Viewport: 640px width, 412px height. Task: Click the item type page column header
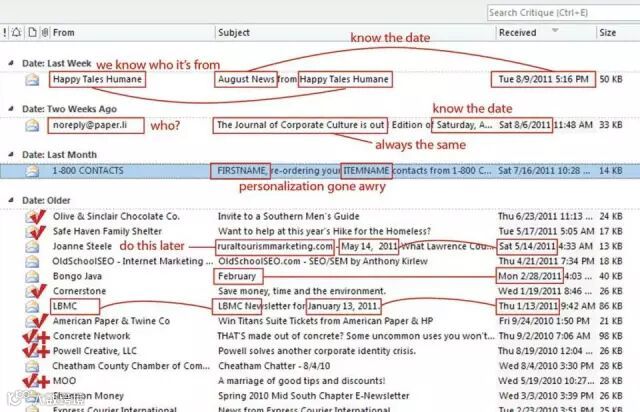click(32, 32)
